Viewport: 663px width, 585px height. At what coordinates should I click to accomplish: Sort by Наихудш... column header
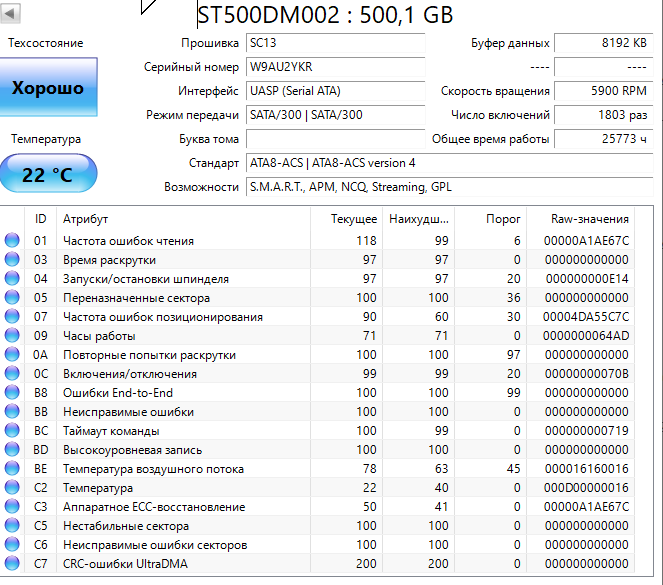point(419,219)
